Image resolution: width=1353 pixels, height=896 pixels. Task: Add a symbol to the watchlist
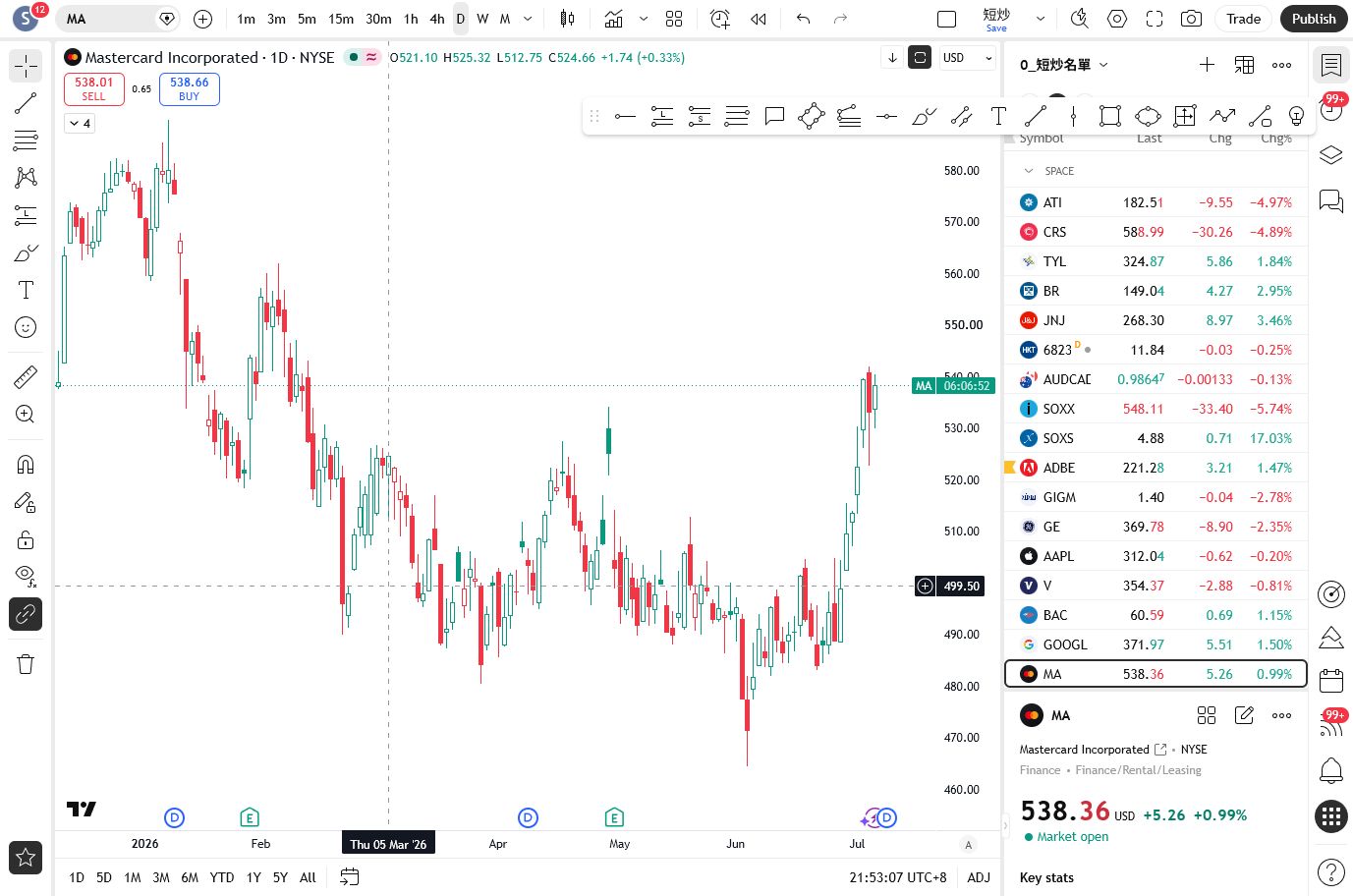1207,65
